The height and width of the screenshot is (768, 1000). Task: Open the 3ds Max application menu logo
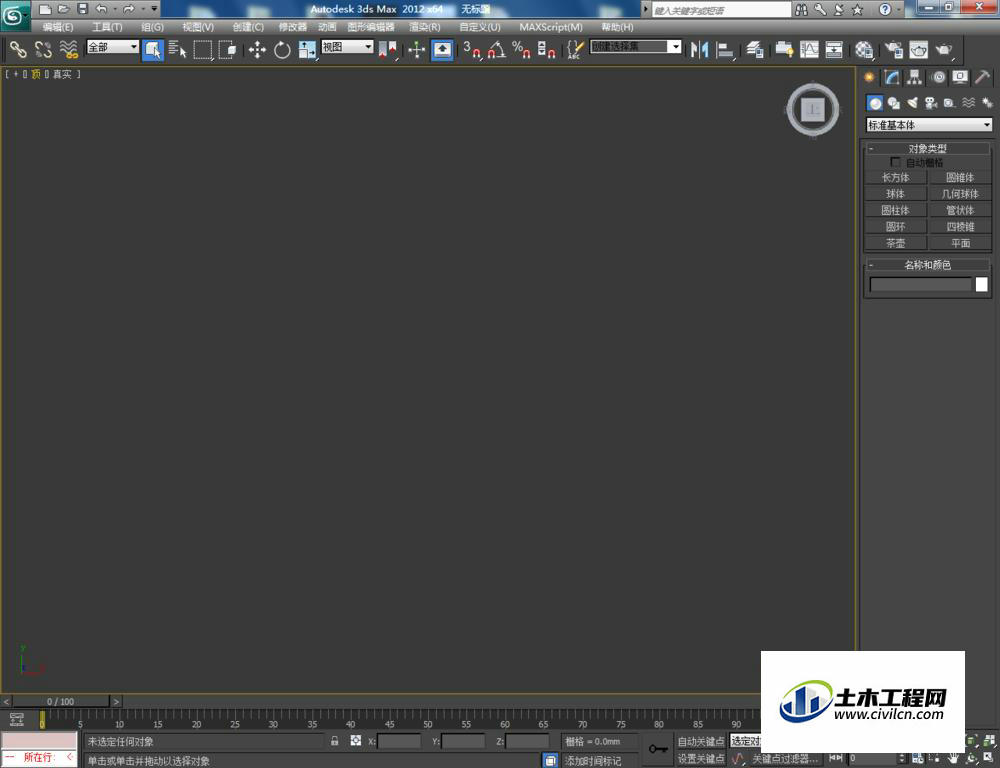tap(15, 15)
